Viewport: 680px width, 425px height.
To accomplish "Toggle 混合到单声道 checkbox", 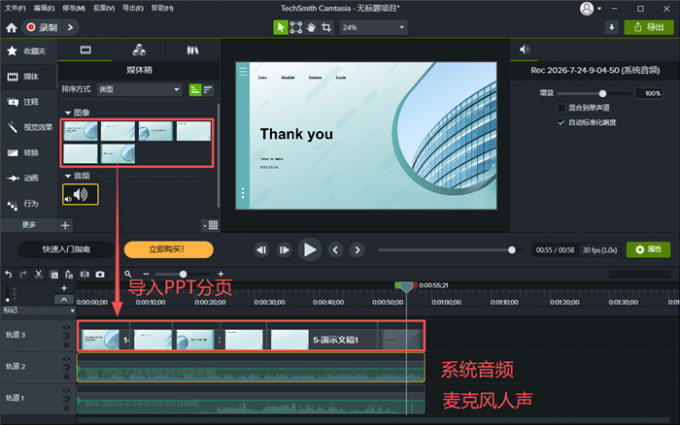I will 561,108.
